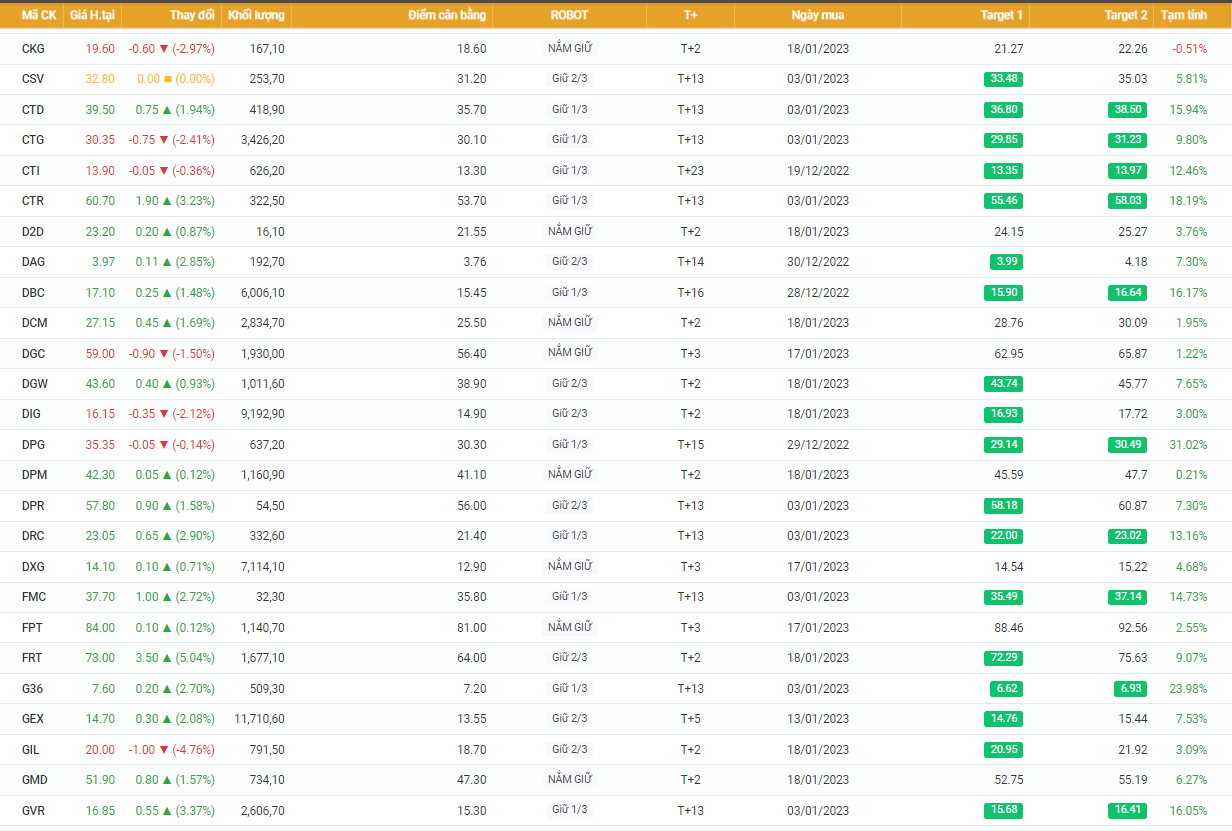Viewport: 1232px width, 831px height.
Task: Click the yellow square in CSV change
Action: click(x=168, y=79)
